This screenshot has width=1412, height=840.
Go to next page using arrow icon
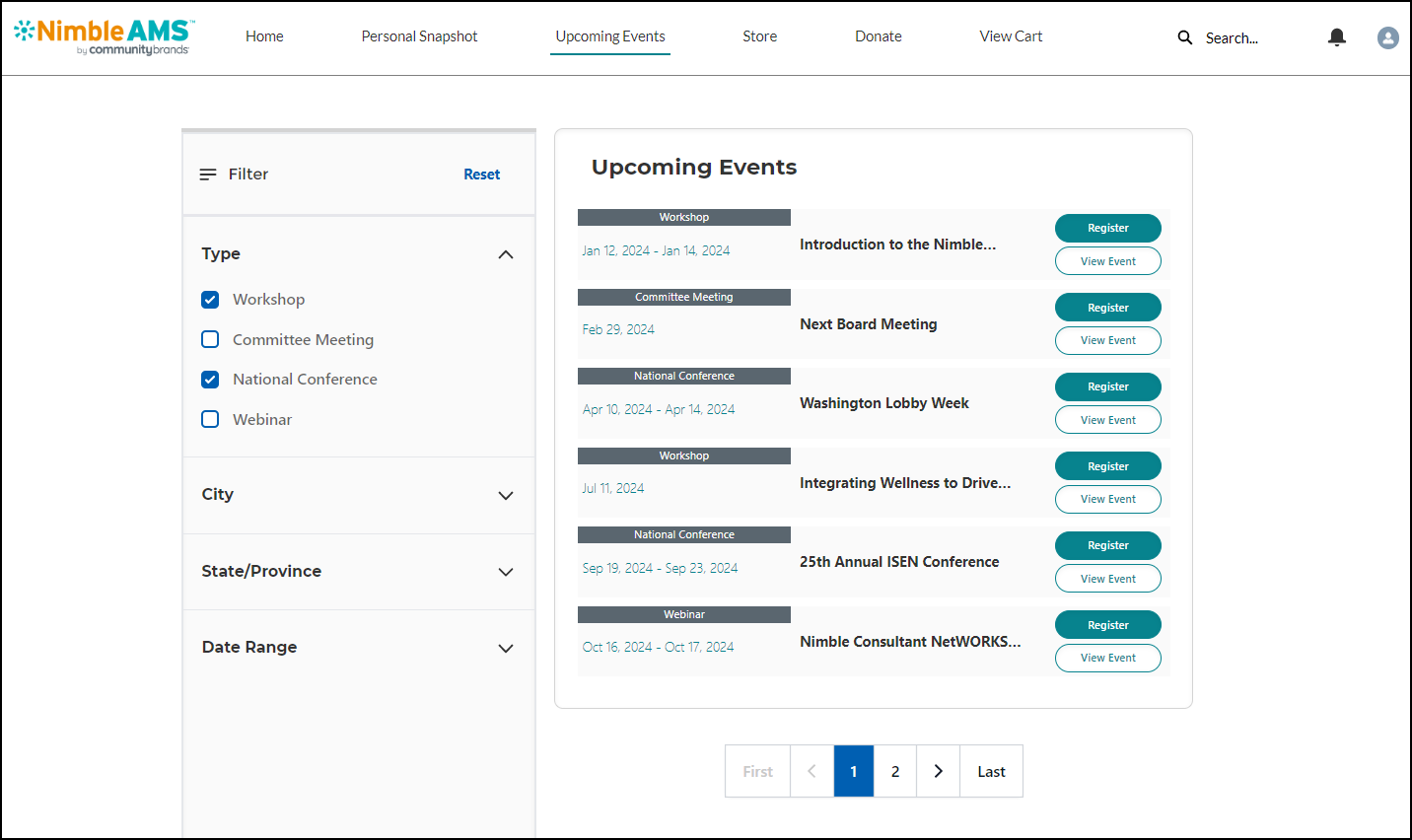(x=938, y=771)
